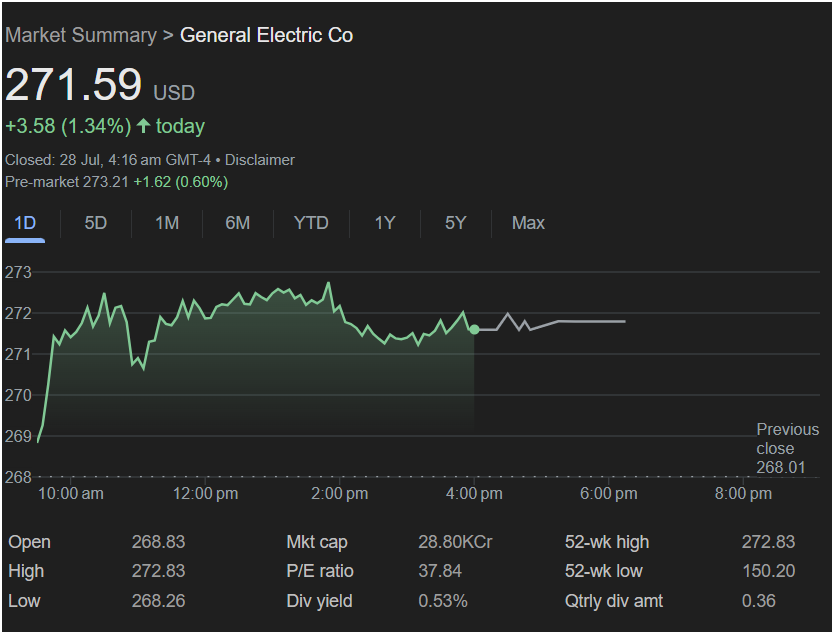Switch to the 5D chart range
The image size is (834, 634).
96,223
